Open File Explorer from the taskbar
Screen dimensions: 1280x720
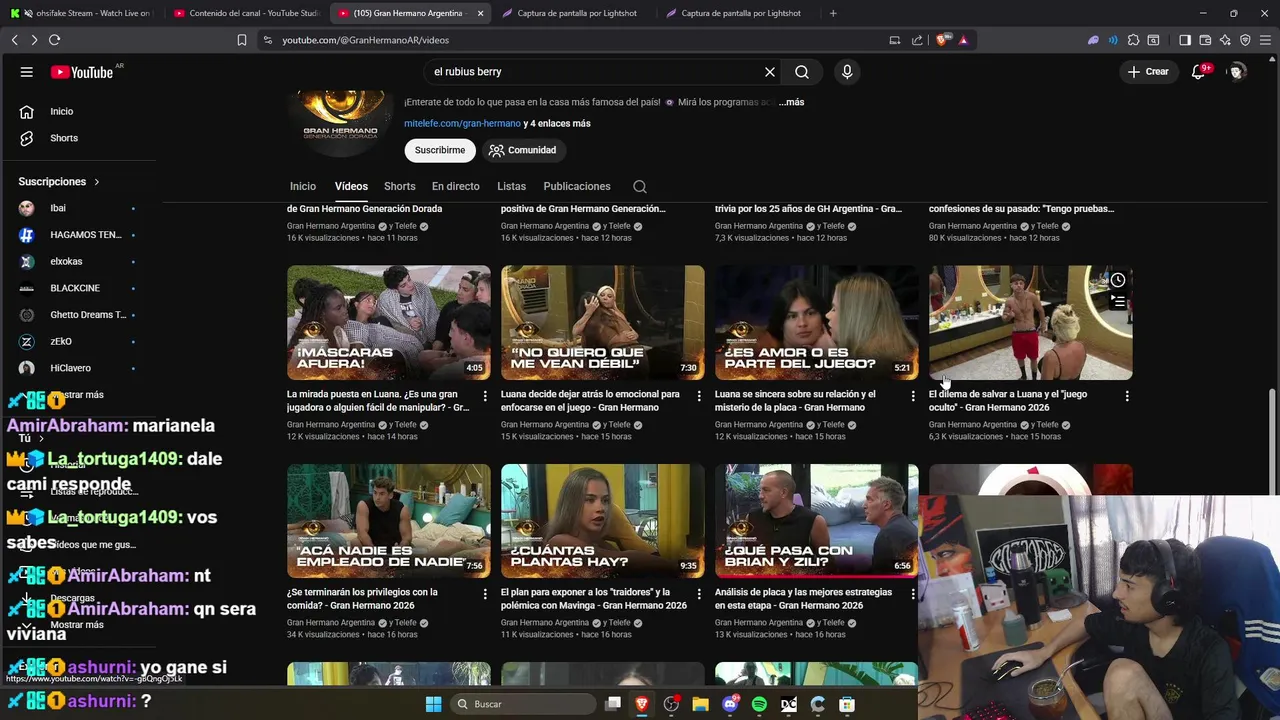(700, 704)
